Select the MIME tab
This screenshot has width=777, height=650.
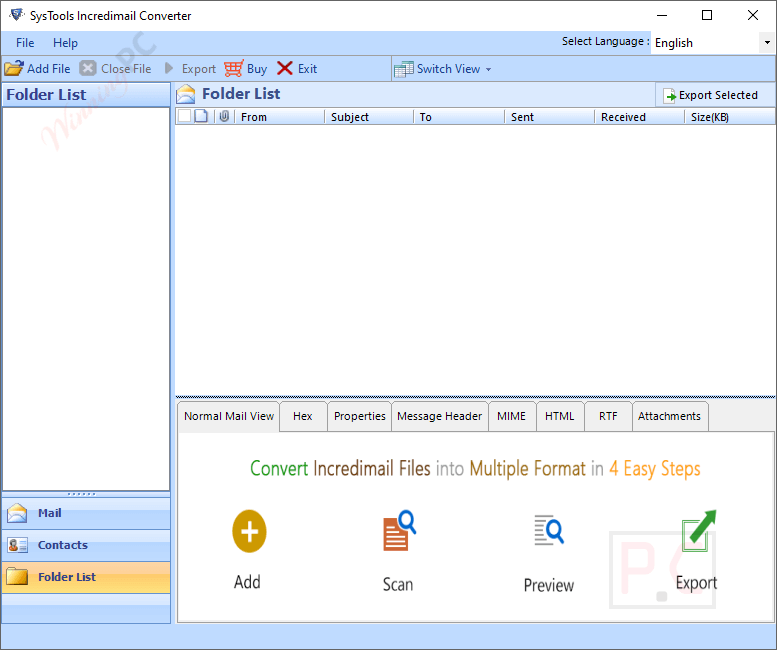(511, 416)
